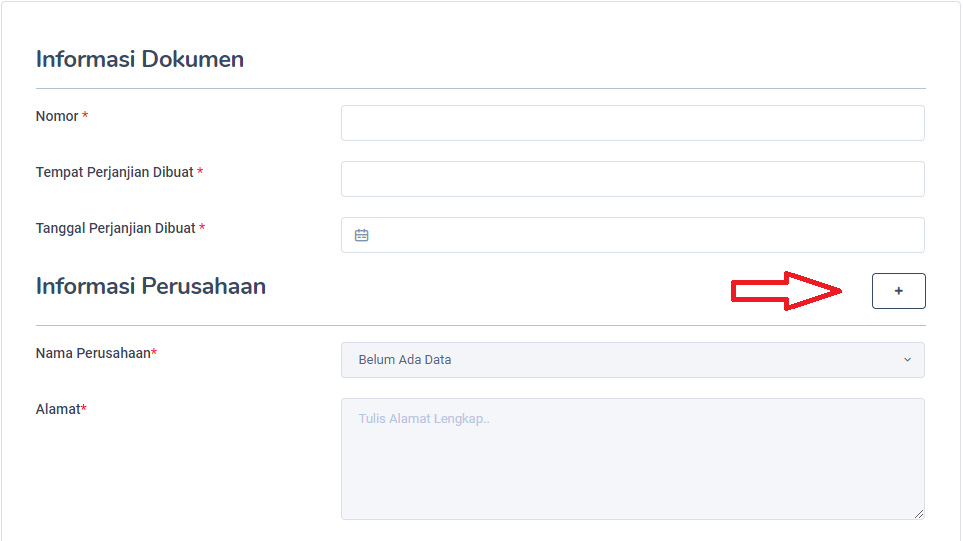Click the chevron arrow in the company dropdown
Image resolution: width=963 pixels, height=541 pixels.
click(907, 360)
